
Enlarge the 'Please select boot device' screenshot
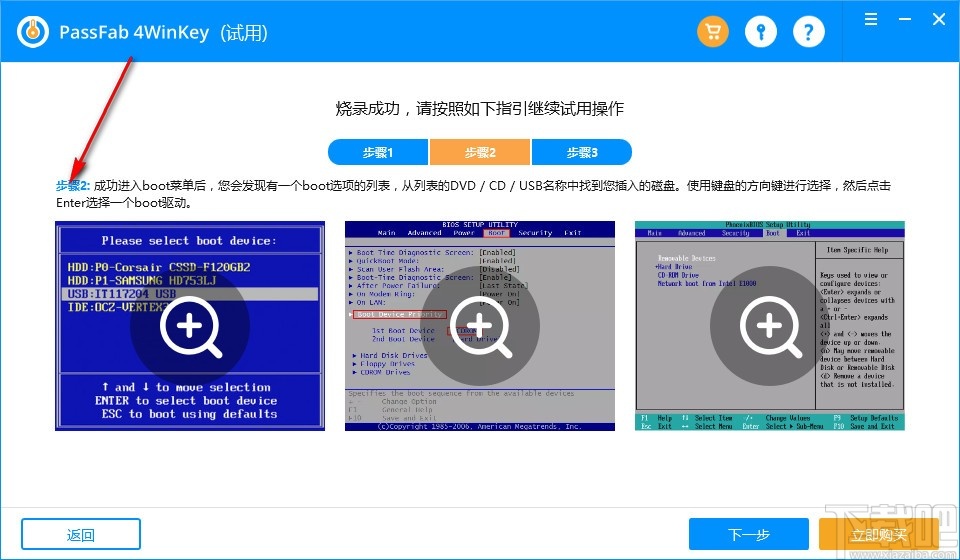pyautogui.click(x=190, y=326)
